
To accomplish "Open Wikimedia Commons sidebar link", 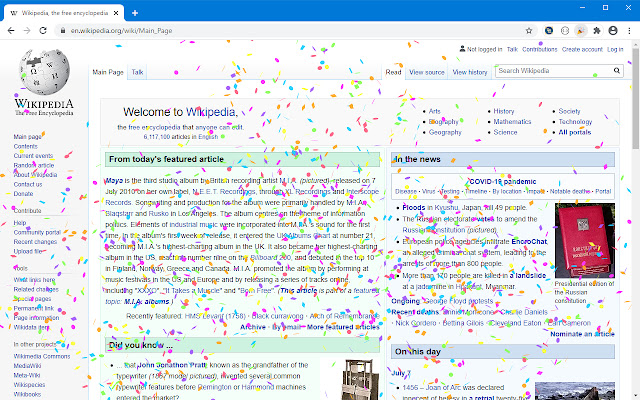I will click(42, 356).
